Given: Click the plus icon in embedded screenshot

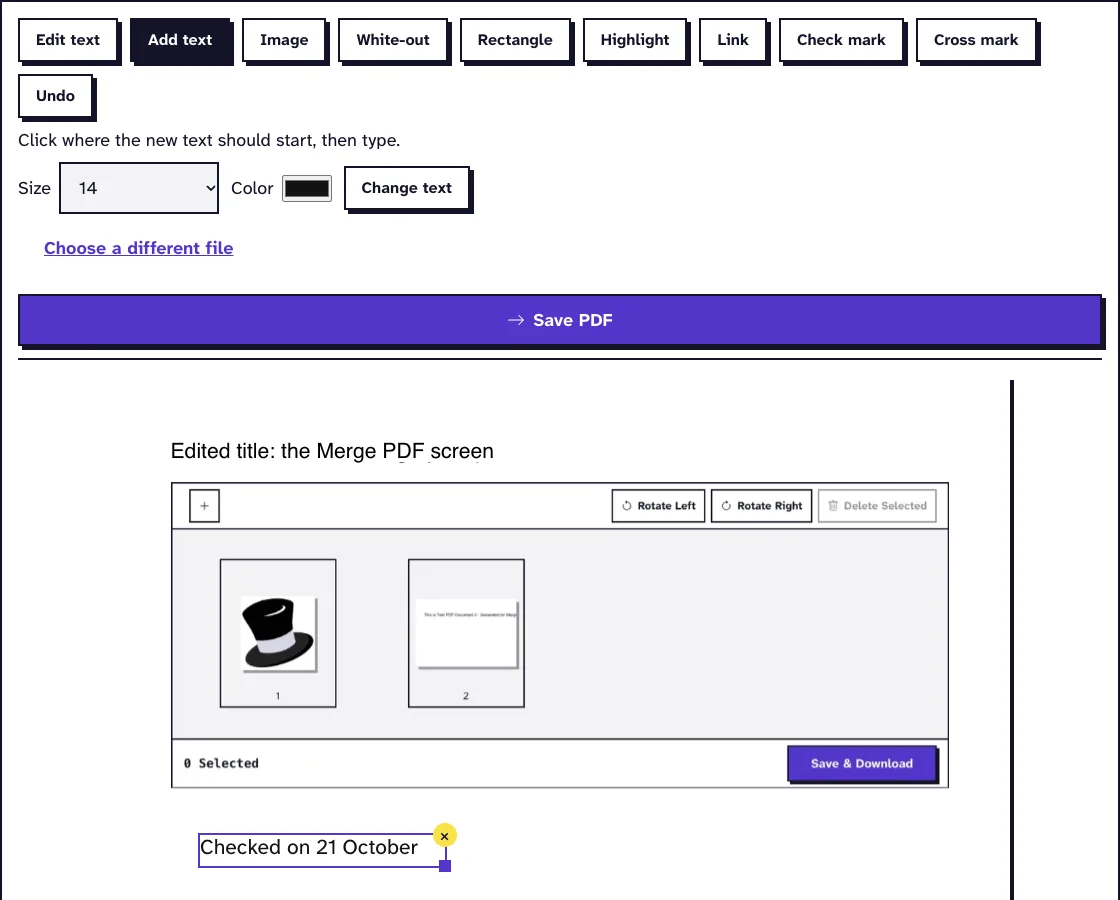Looking at the screenshot, I should coord(204,506).
